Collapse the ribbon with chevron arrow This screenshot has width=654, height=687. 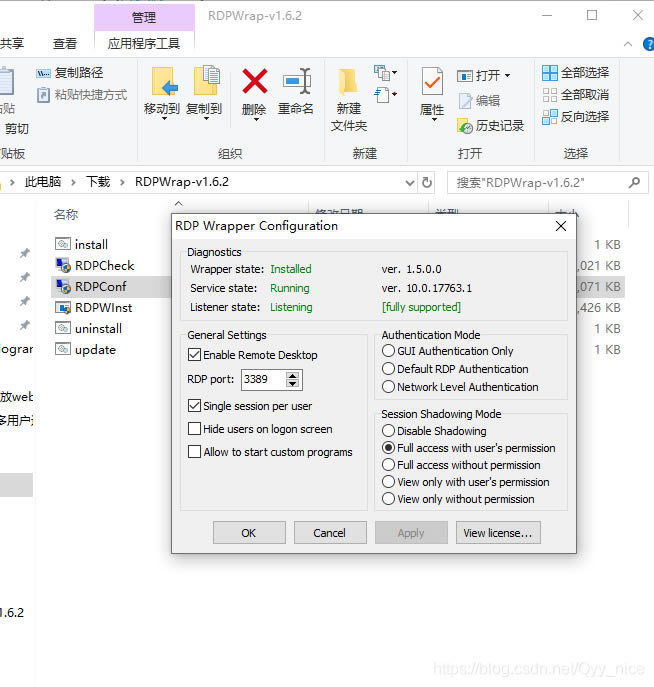pyautogui.click(x=628, y=44)
